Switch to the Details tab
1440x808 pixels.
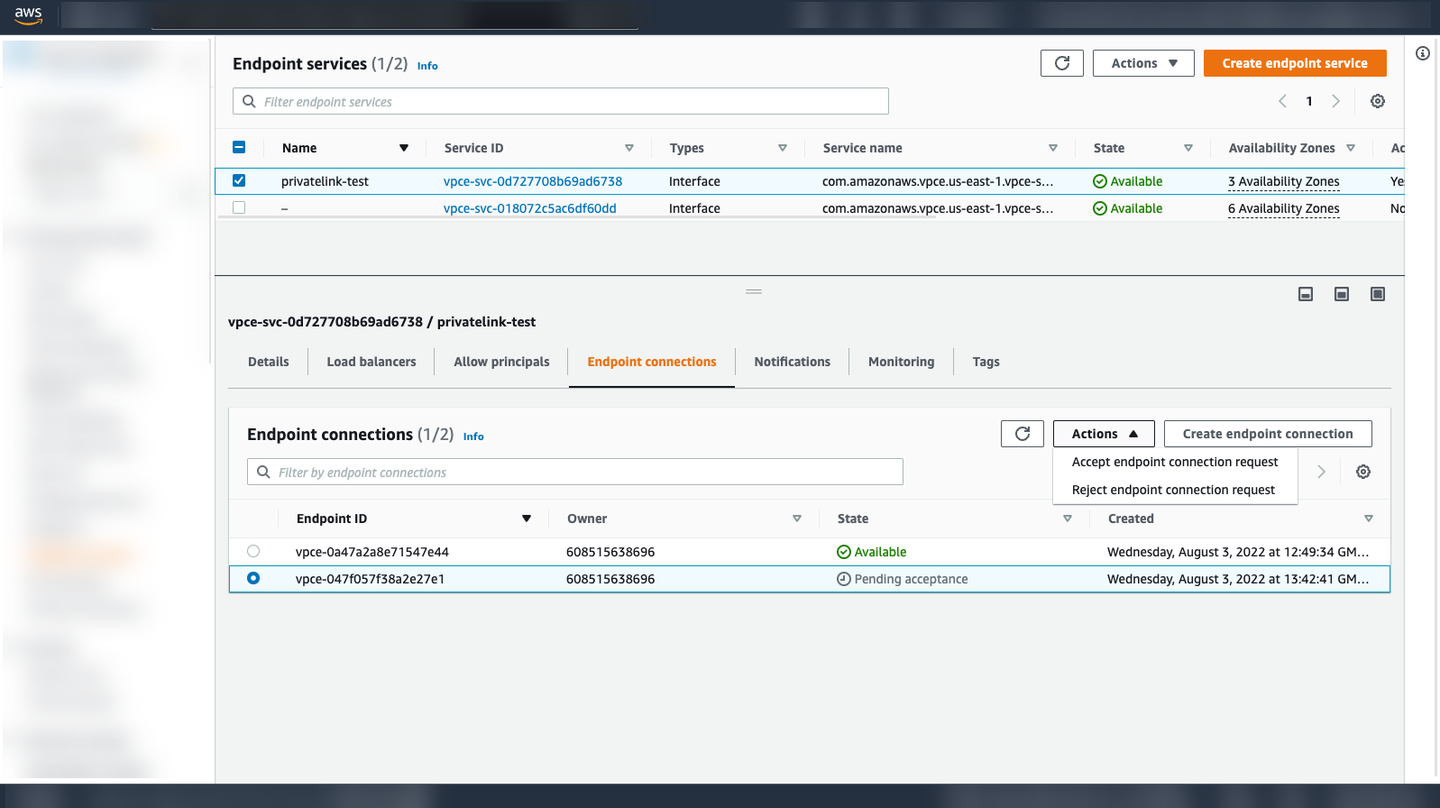[268, 362]
